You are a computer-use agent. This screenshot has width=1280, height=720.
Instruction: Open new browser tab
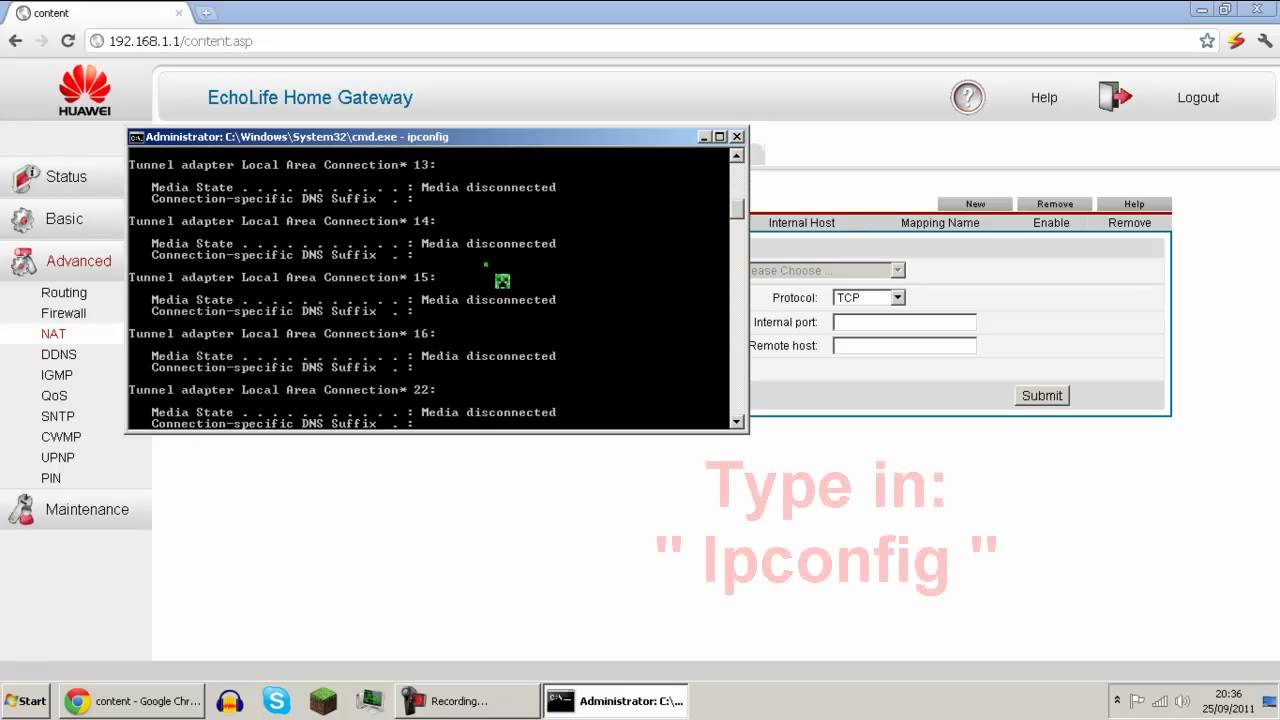point(206,13)
